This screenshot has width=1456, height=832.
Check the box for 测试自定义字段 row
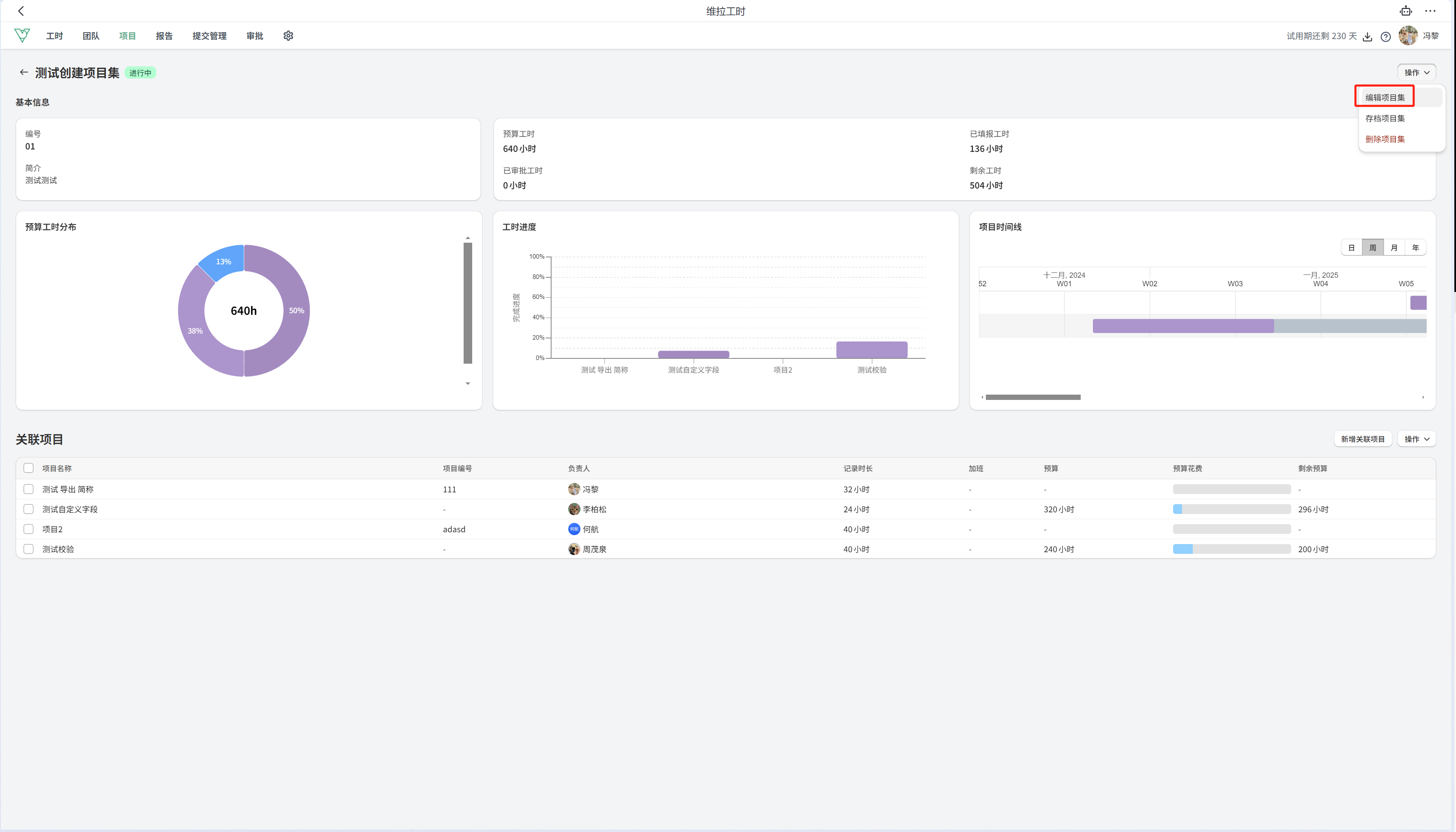tap(28, 509)
